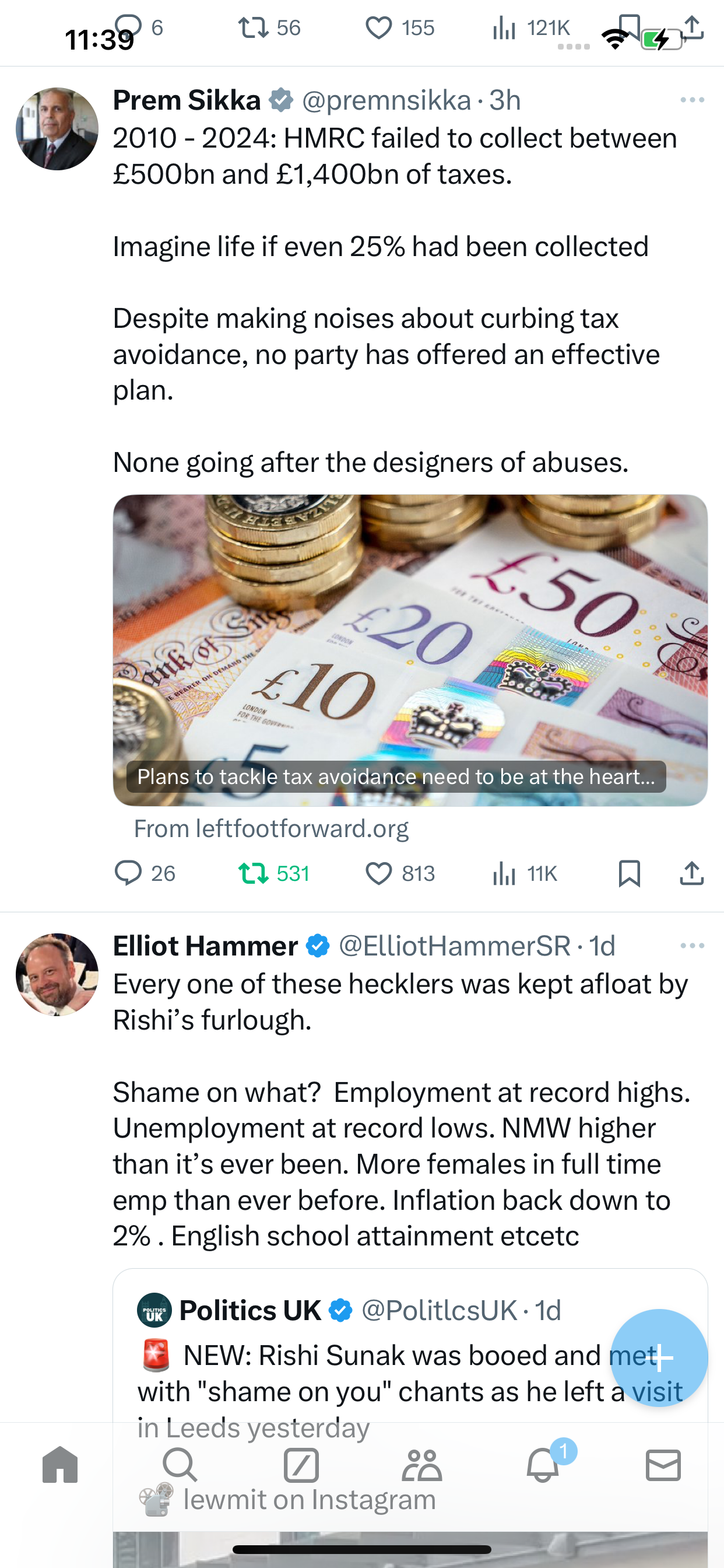Viewport: 724px width, 1568px height.
Task: Tap the blue compose post button
Action: pyautogui.click(x=659, y=1357)
